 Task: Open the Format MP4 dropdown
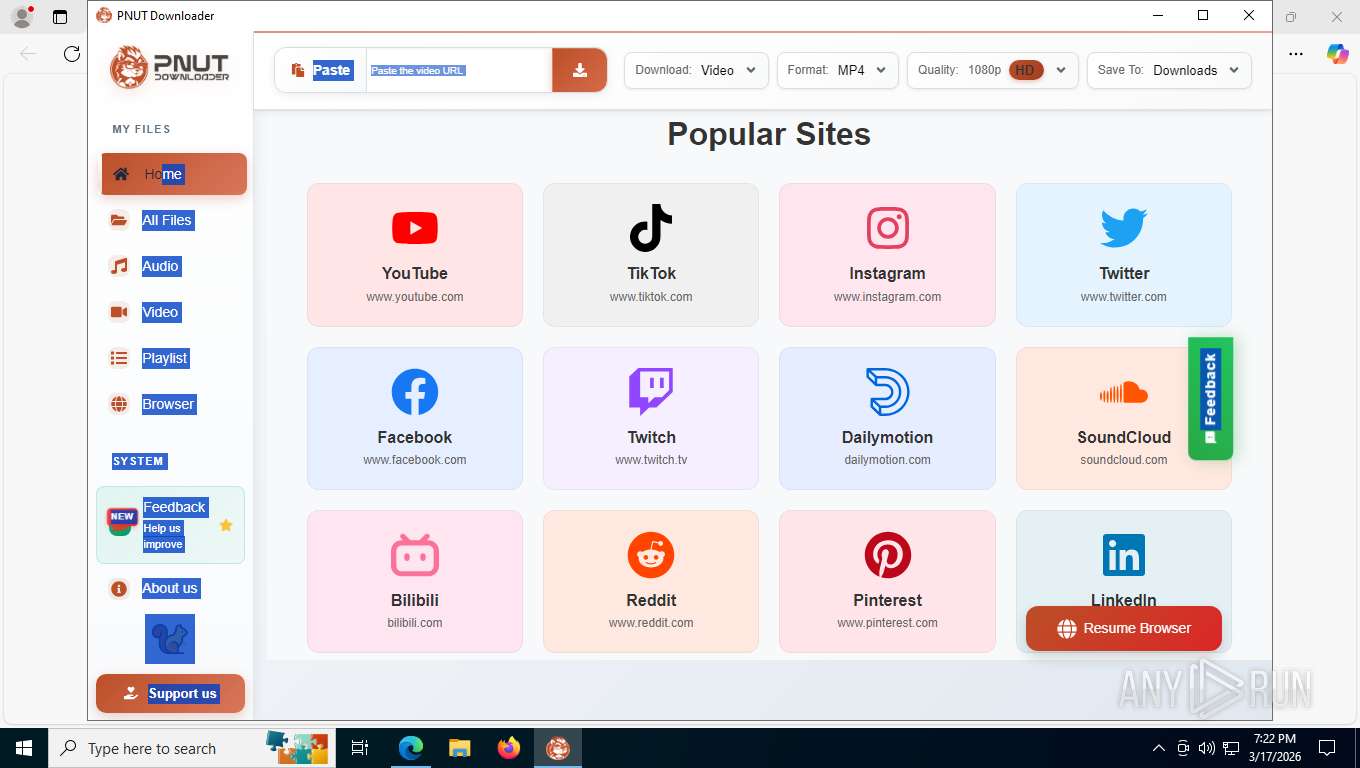(x=838, y=70)
